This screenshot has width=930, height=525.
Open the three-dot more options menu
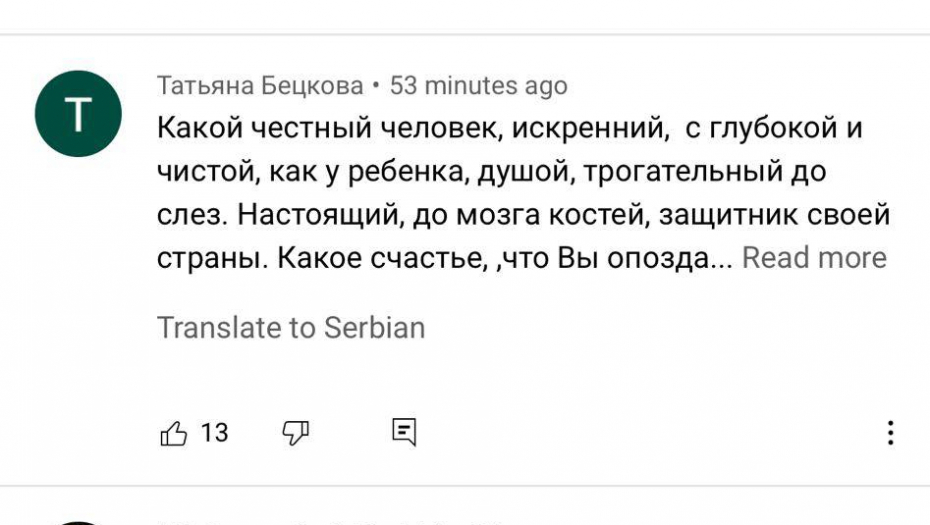889,433
